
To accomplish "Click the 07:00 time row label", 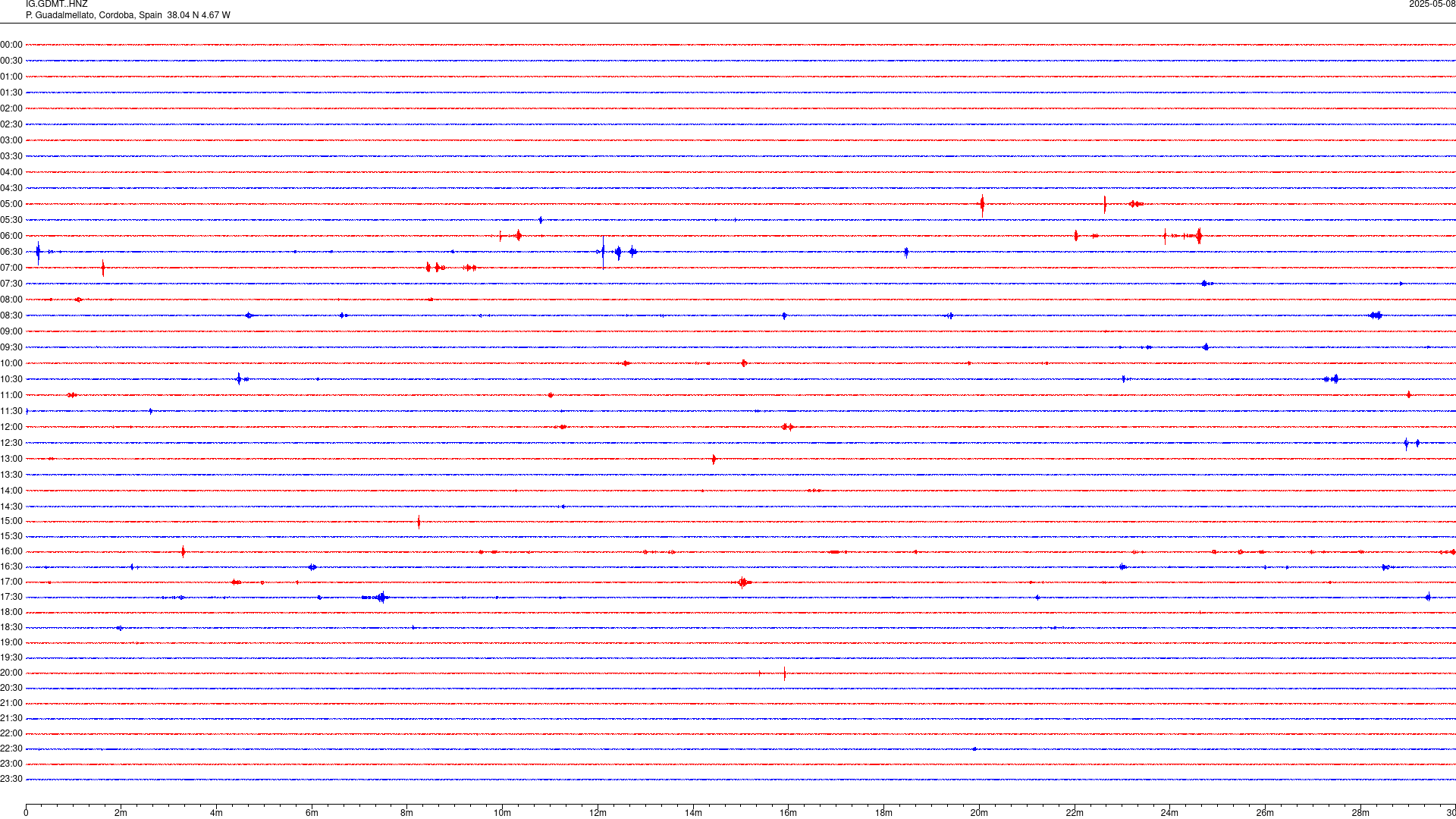I will click(11, 268).
